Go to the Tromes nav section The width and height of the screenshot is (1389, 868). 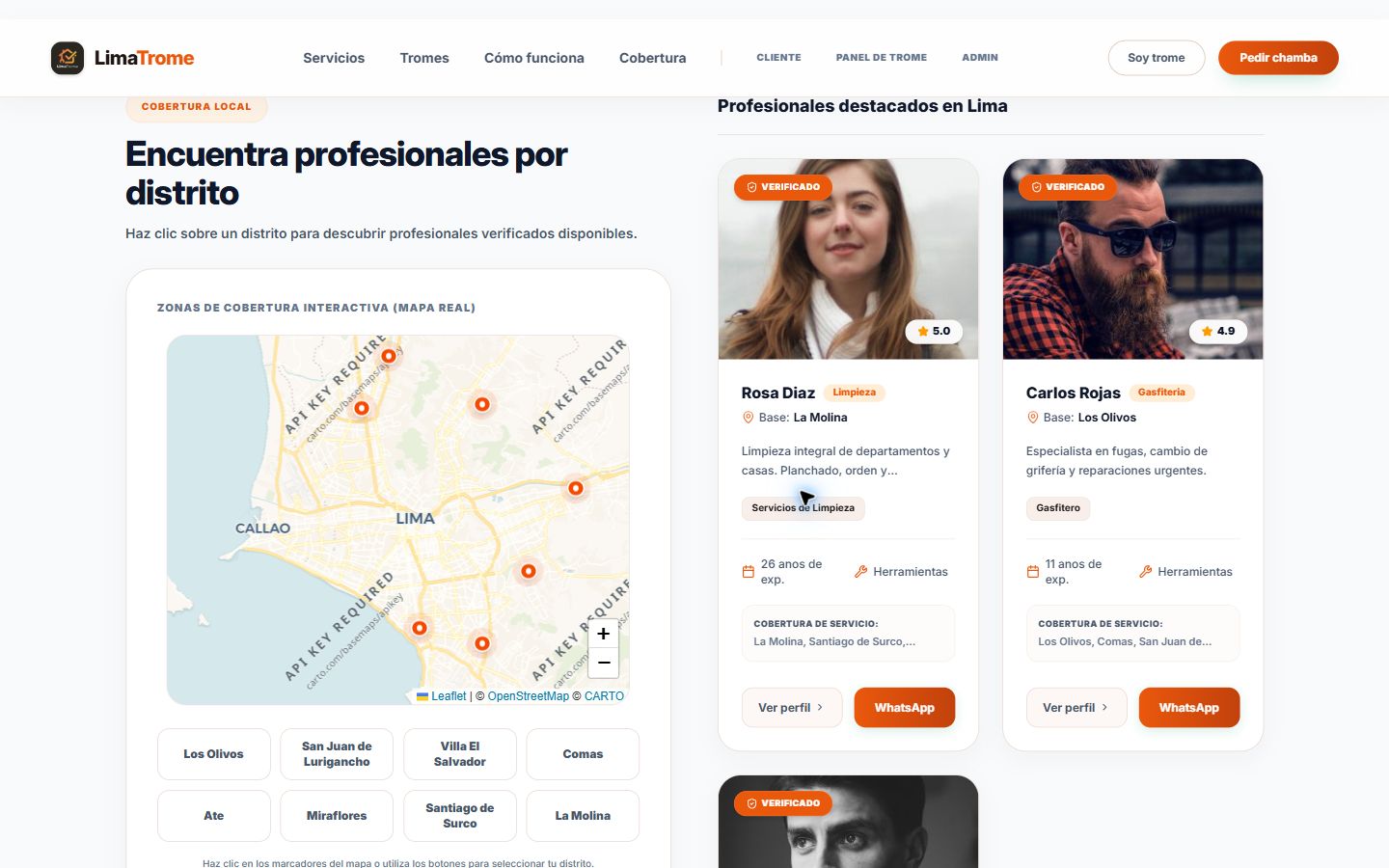click(424, 58)
